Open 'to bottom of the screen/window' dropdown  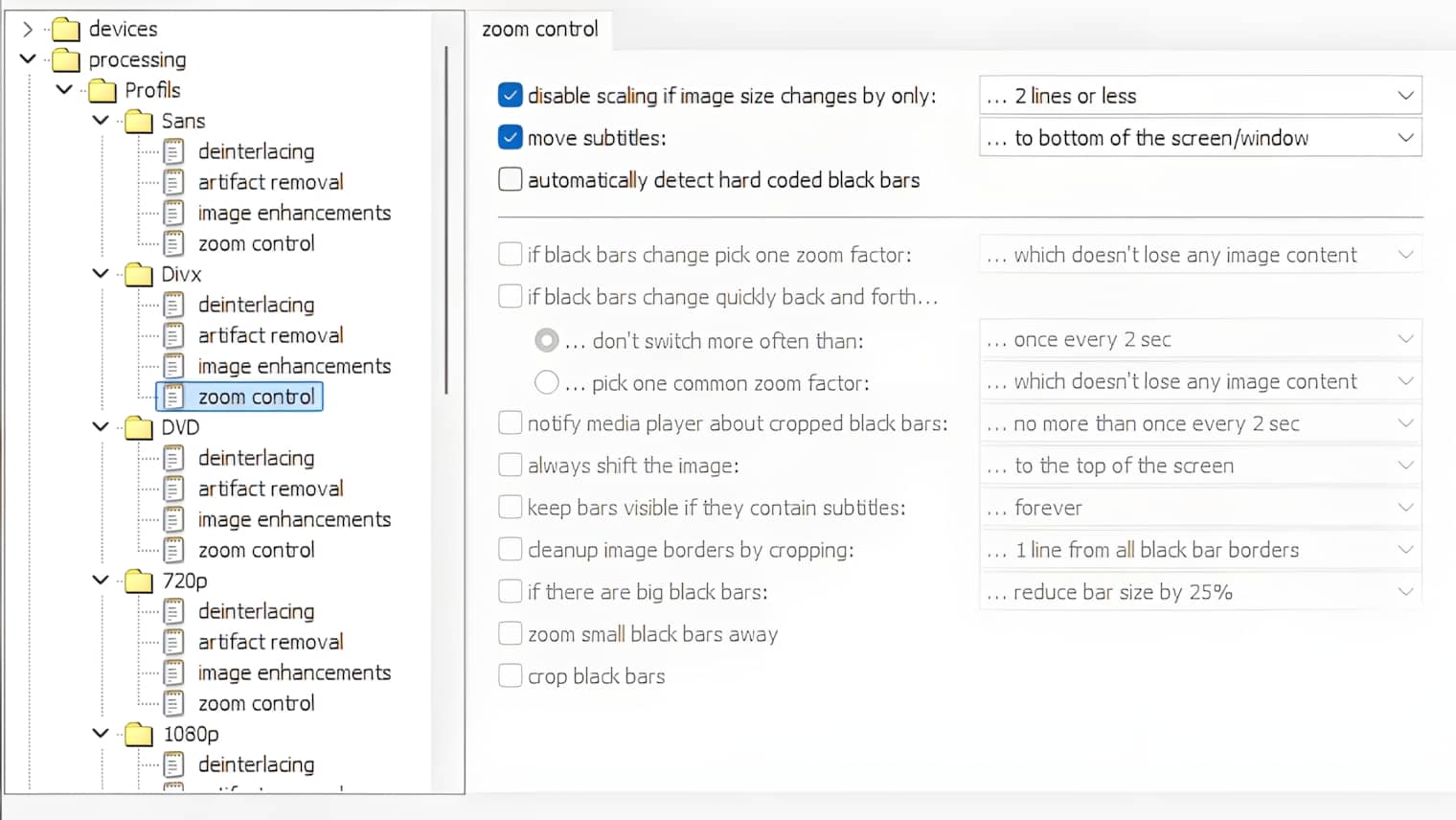1199,138
